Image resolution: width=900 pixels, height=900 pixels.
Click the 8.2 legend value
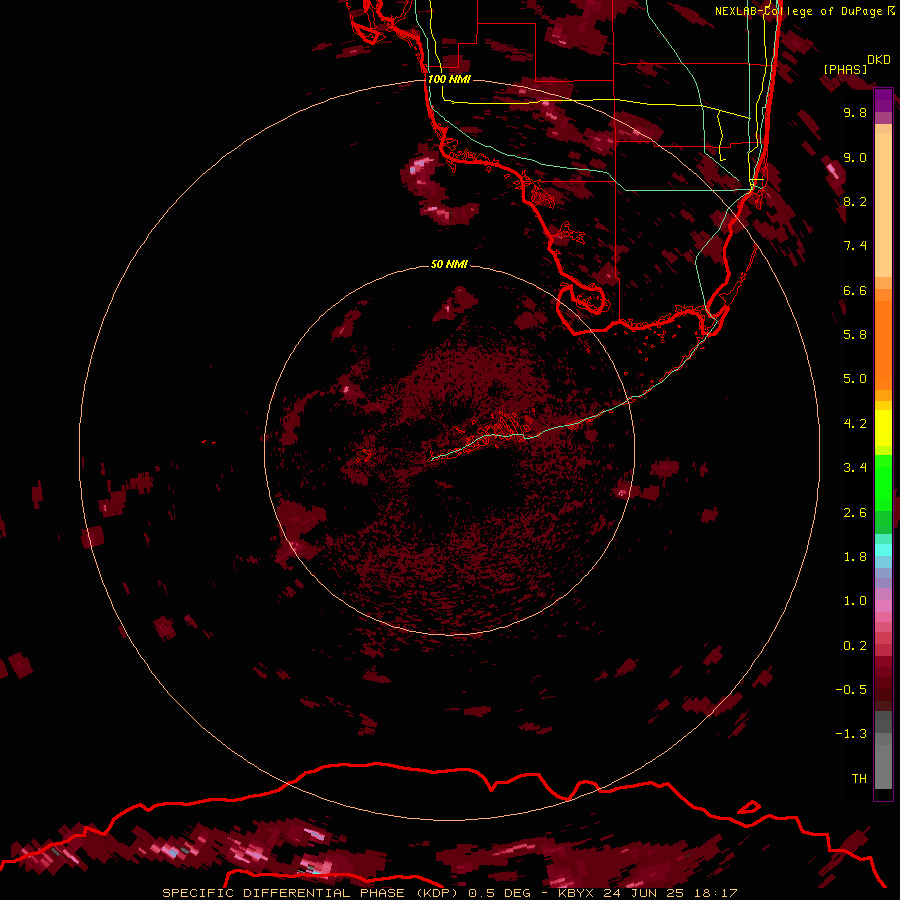[855, 201]
